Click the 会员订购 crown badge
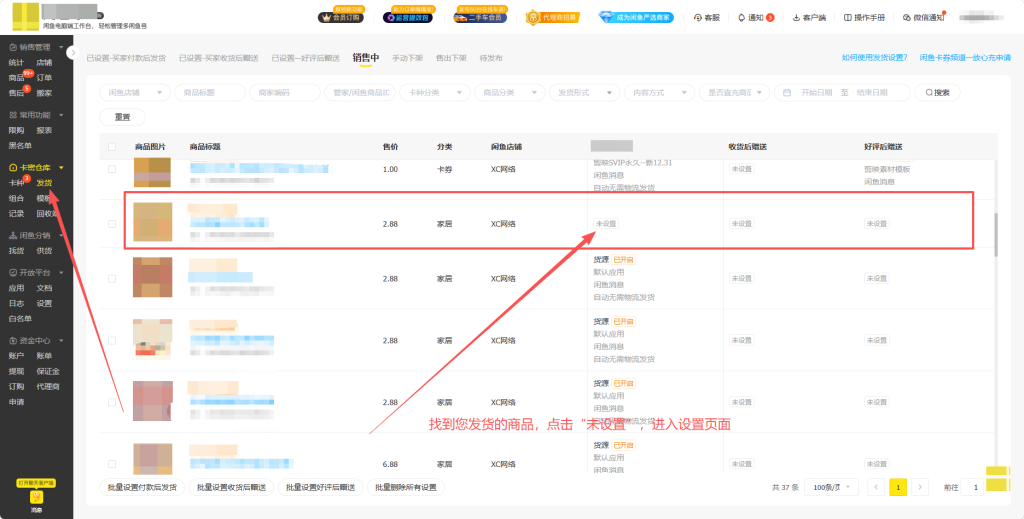The width and height of the screenshot is (1024, 519). [x=341, y=18]
